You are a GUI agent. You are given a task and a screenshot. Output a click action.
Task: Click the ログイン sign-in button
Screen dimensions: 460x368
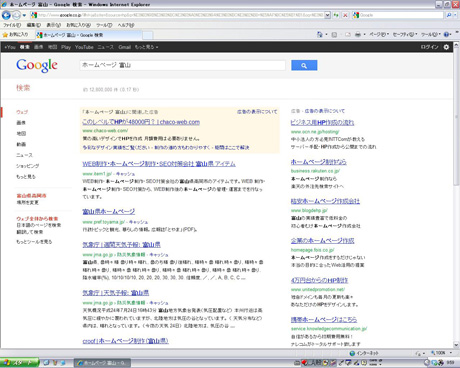[429, 47]
